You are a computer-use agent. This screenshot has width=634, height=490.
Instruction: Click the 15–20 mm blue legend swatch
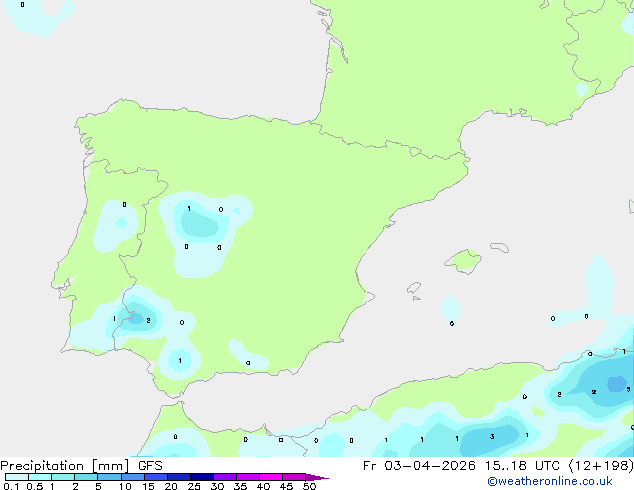[x=156, y=477]
